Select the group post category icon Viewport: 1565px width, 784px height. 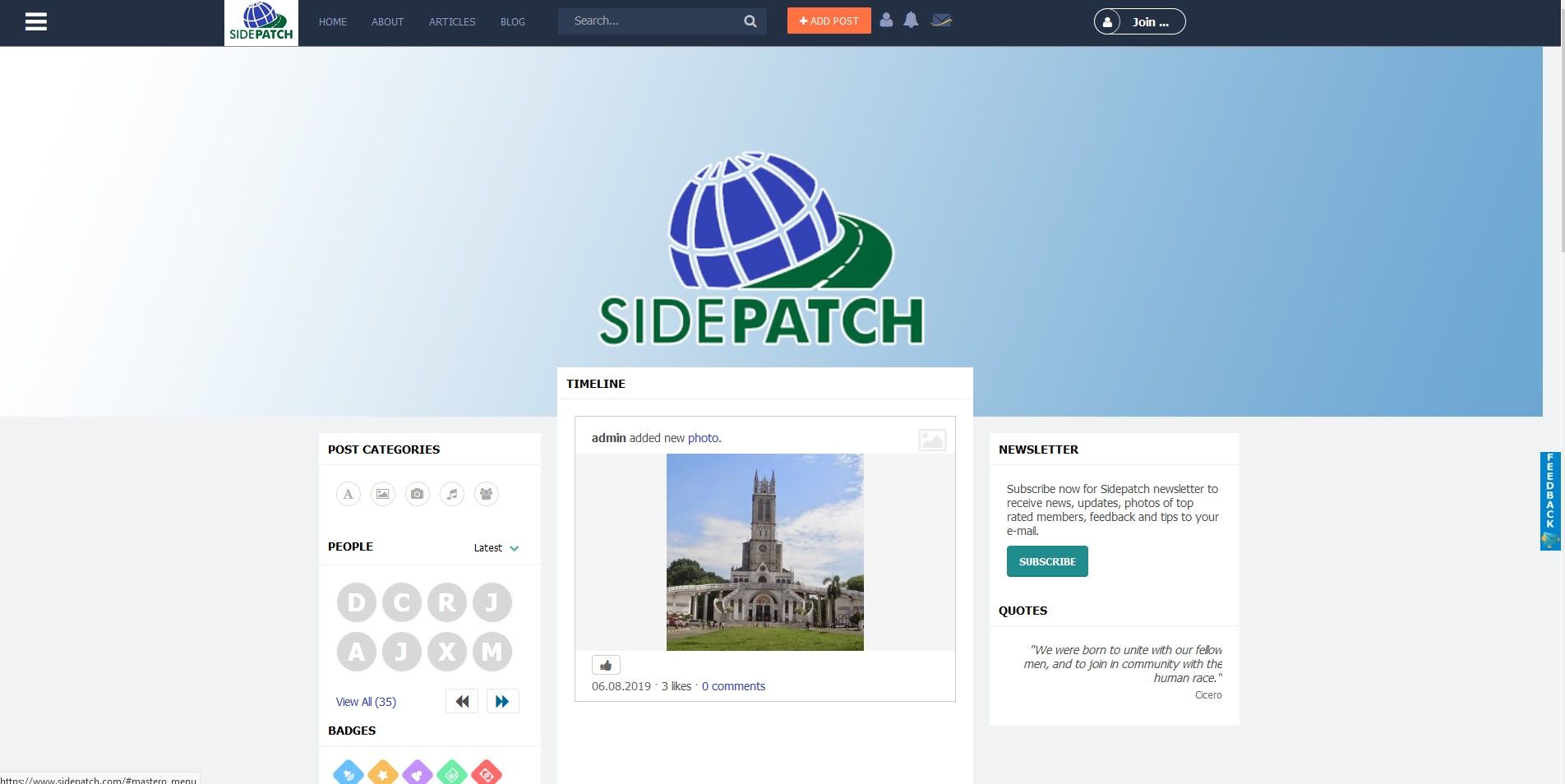pos(487,494)
